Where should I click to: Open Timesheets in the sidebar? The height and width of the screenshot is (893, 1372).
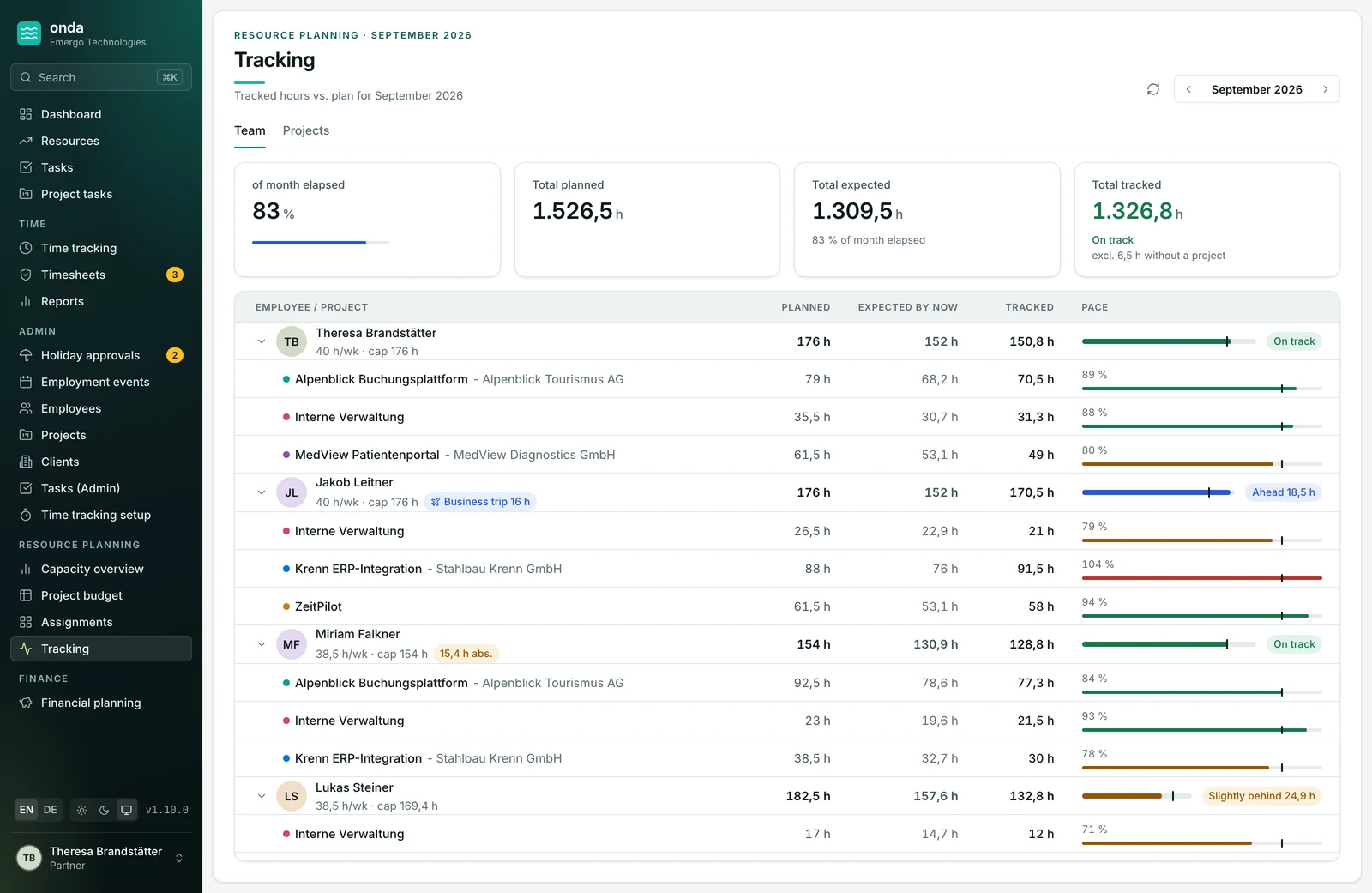(x=101, y=275)
